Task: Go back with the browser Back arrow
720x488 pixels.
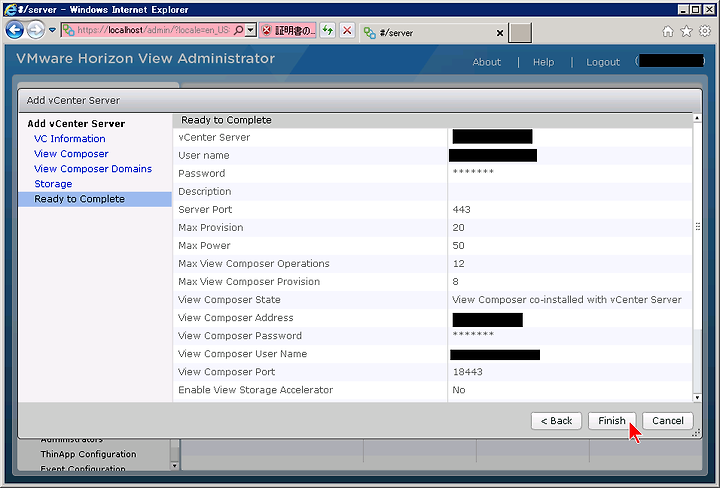Action: [x=15, y=30]
